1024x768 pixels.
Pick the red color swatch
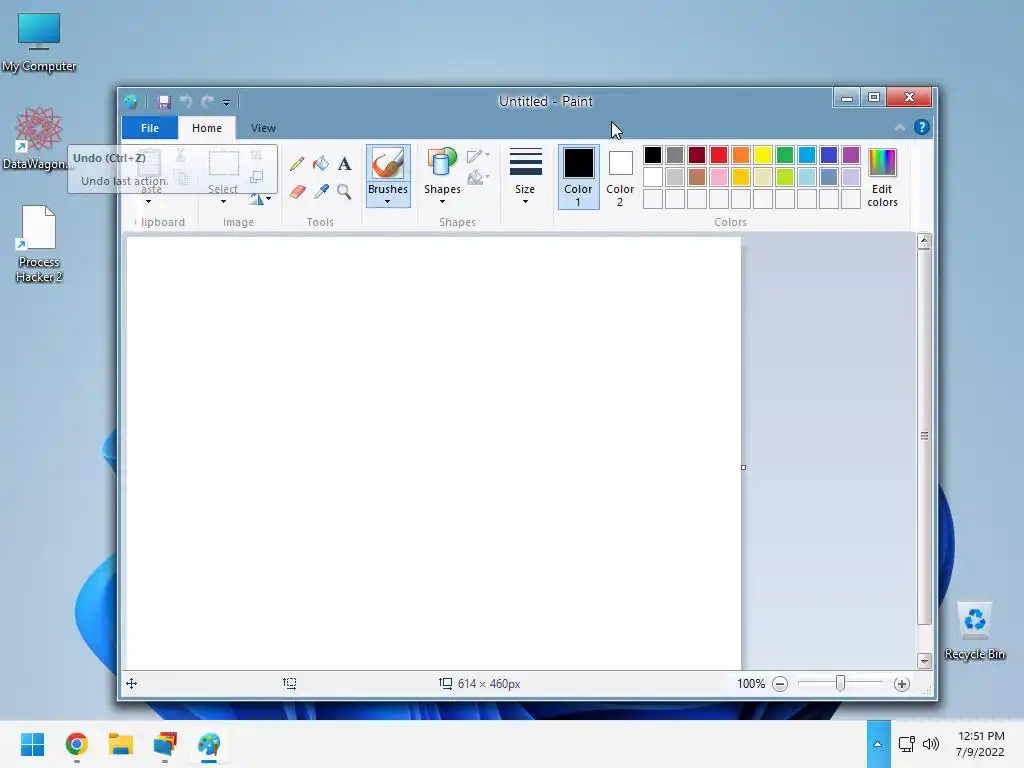(x=719, y=155)
